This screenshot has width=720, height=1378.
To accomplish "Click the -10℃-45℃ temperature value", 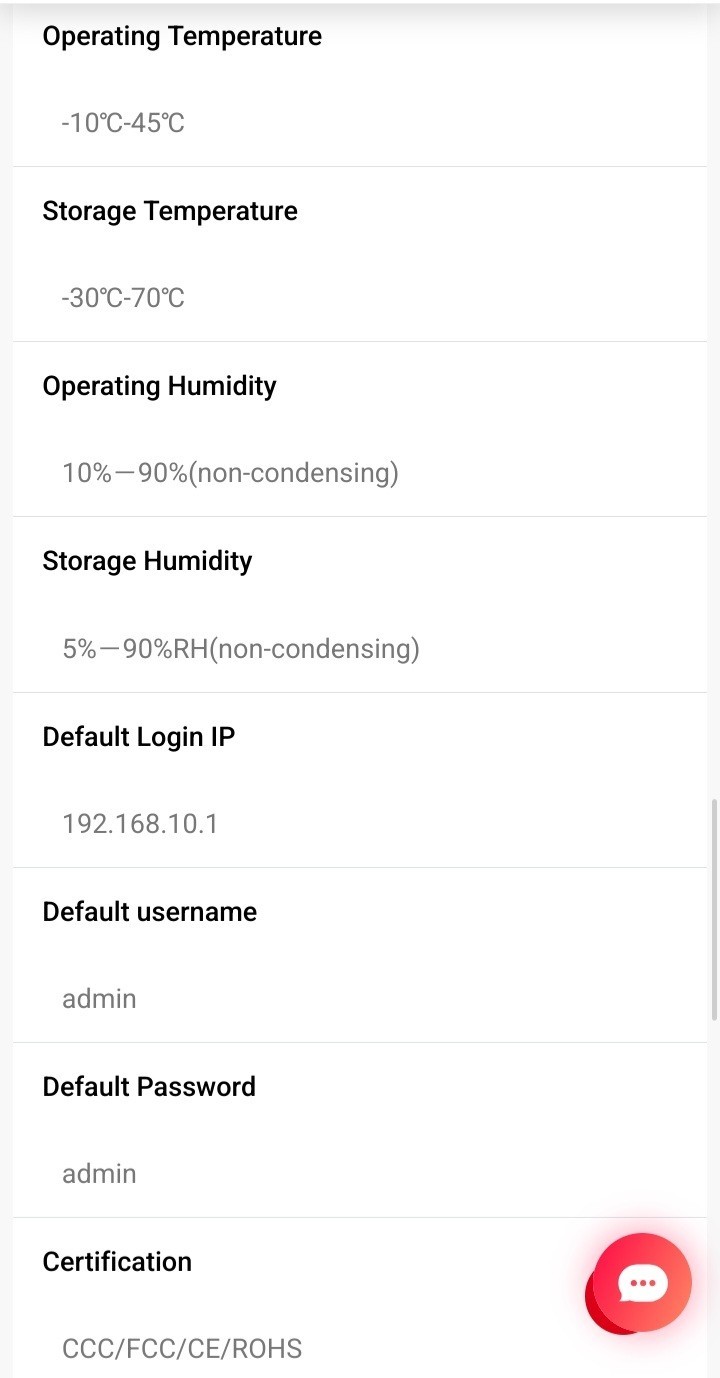I will click(123, 123).
